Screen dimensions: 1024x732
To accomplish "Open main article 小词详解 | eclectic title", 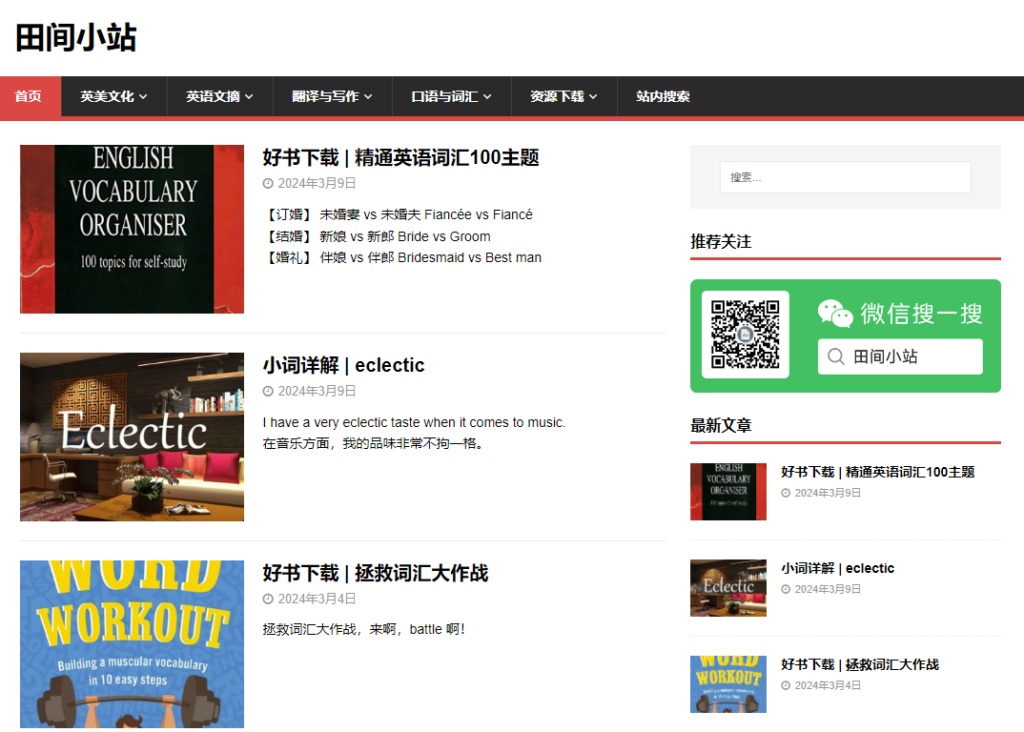I will click(x=344, y=365).
